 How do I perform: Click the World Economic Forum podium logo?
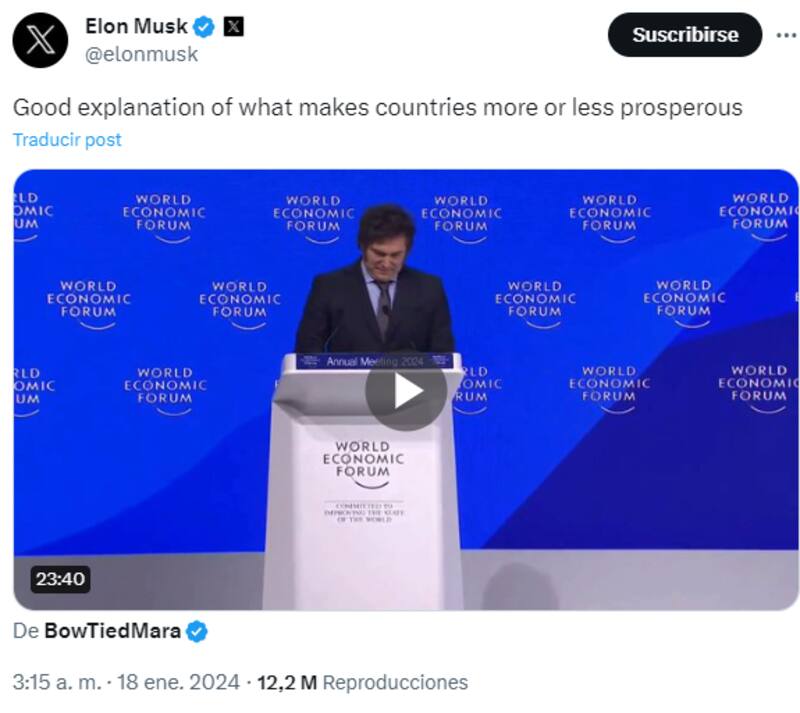point(362,462)
